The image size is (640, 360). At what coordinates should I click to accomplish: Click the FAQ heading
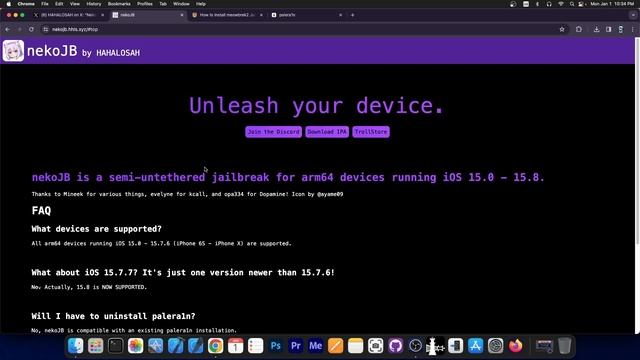click(41, 211)
